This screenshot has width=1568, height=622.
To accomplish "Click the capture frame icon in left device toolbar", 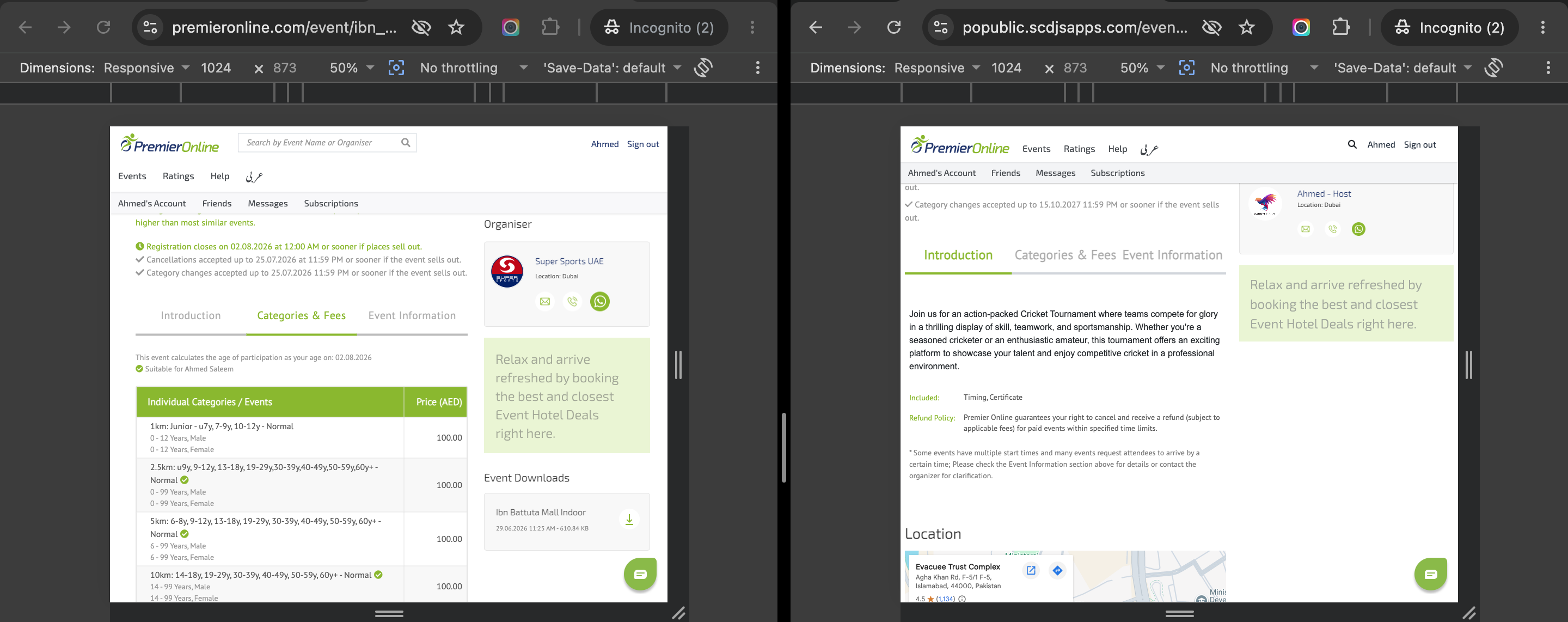I will [x=396, y=68].
